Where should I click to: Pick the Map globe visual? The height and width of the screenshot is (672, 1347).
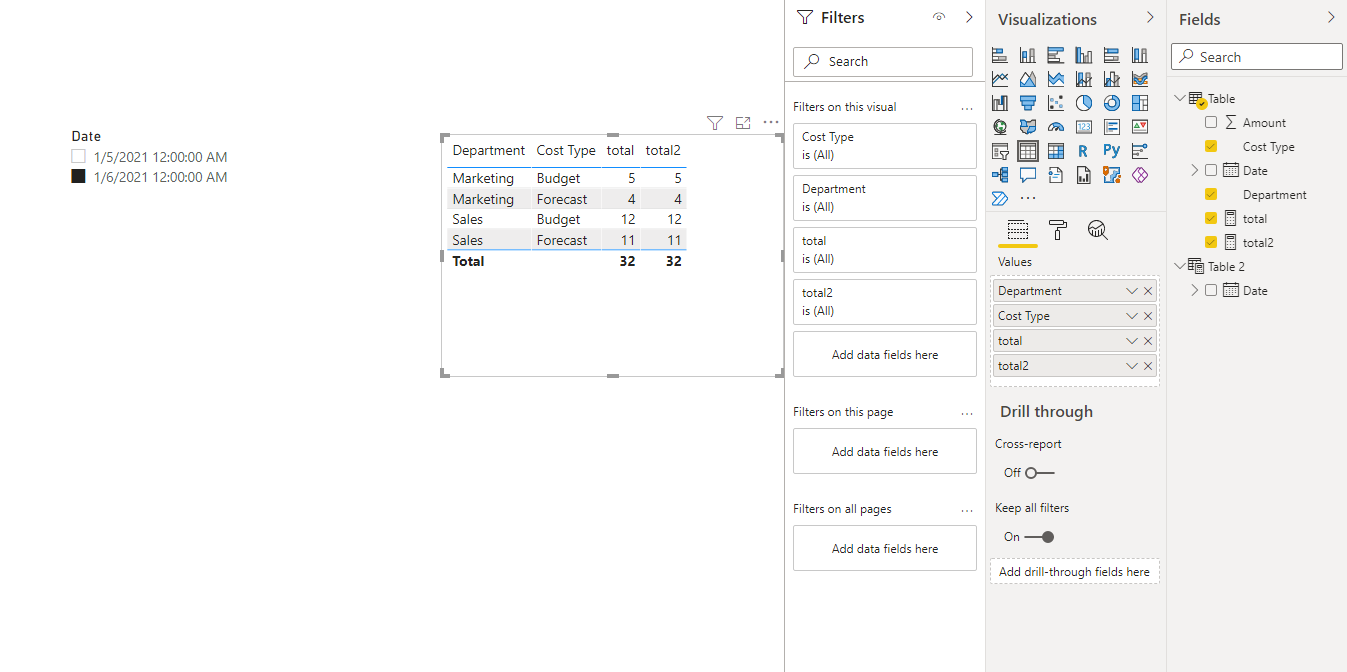pyautogui.click(x=1000, y=127)
